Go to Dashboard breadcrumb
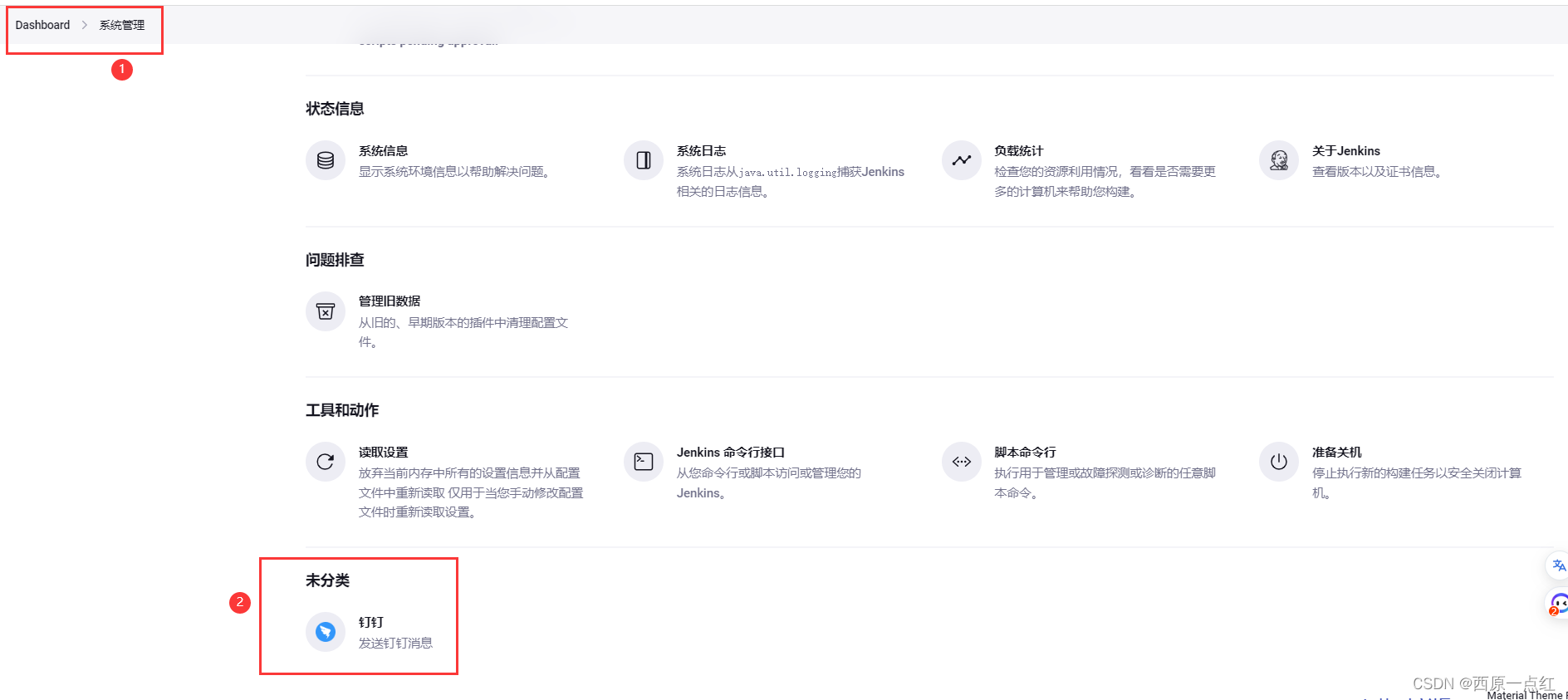 point(42,25)
